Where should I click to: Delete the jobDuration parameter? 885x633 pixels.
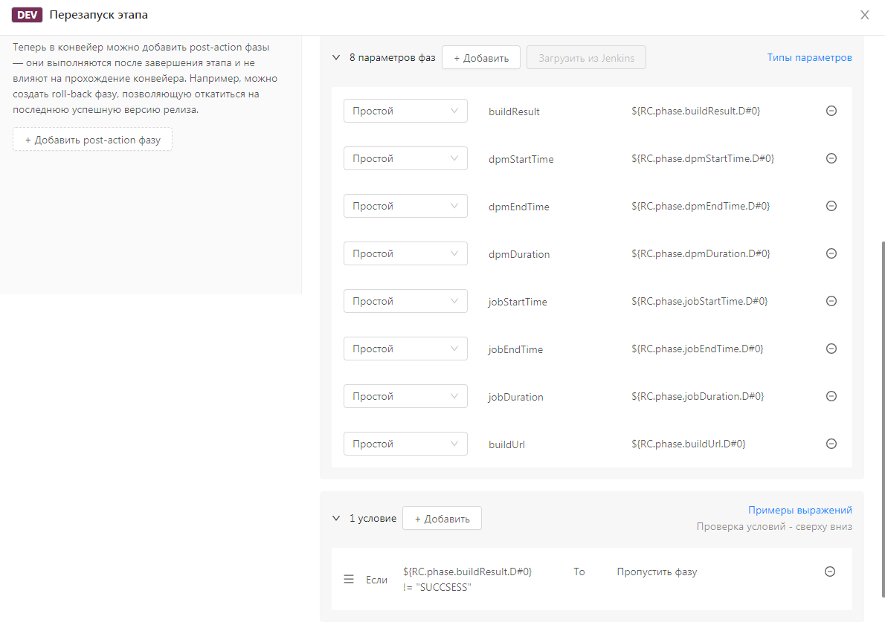(830, 396)
